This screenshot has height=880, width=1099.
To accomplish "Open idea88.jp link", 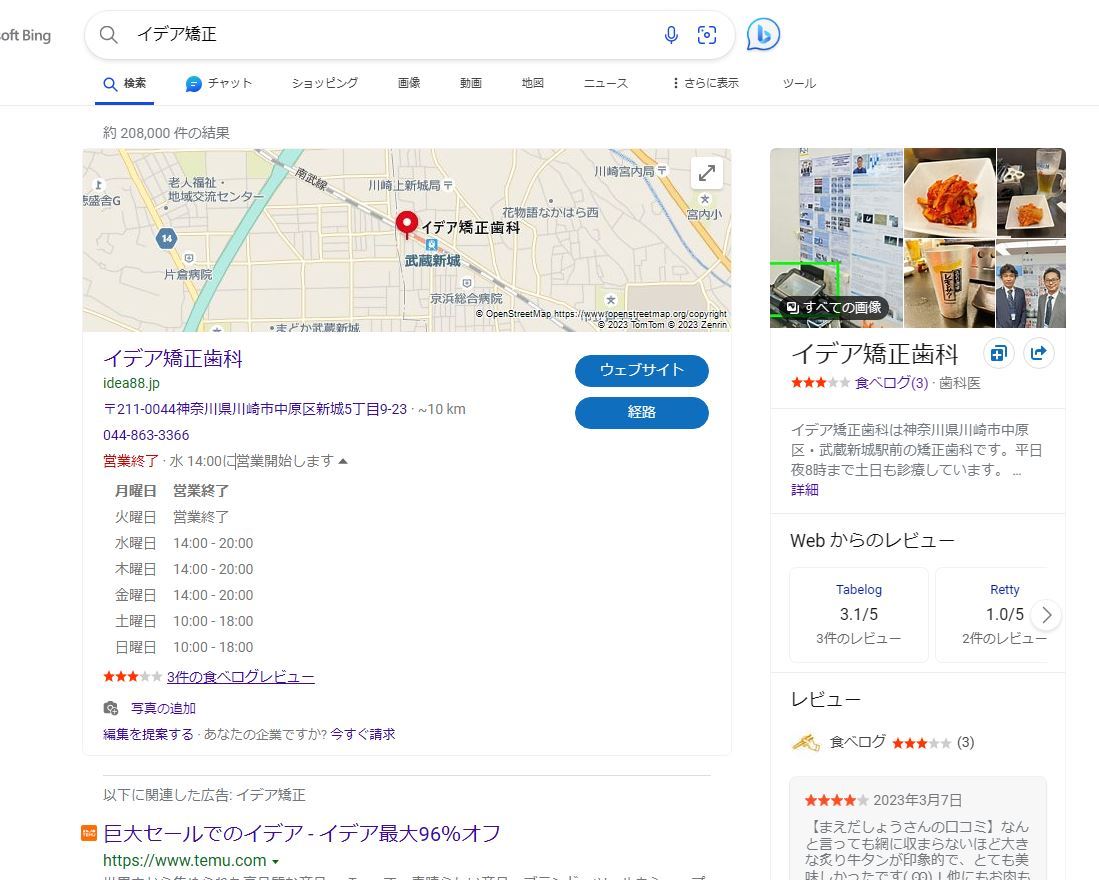I will point(131,383).
